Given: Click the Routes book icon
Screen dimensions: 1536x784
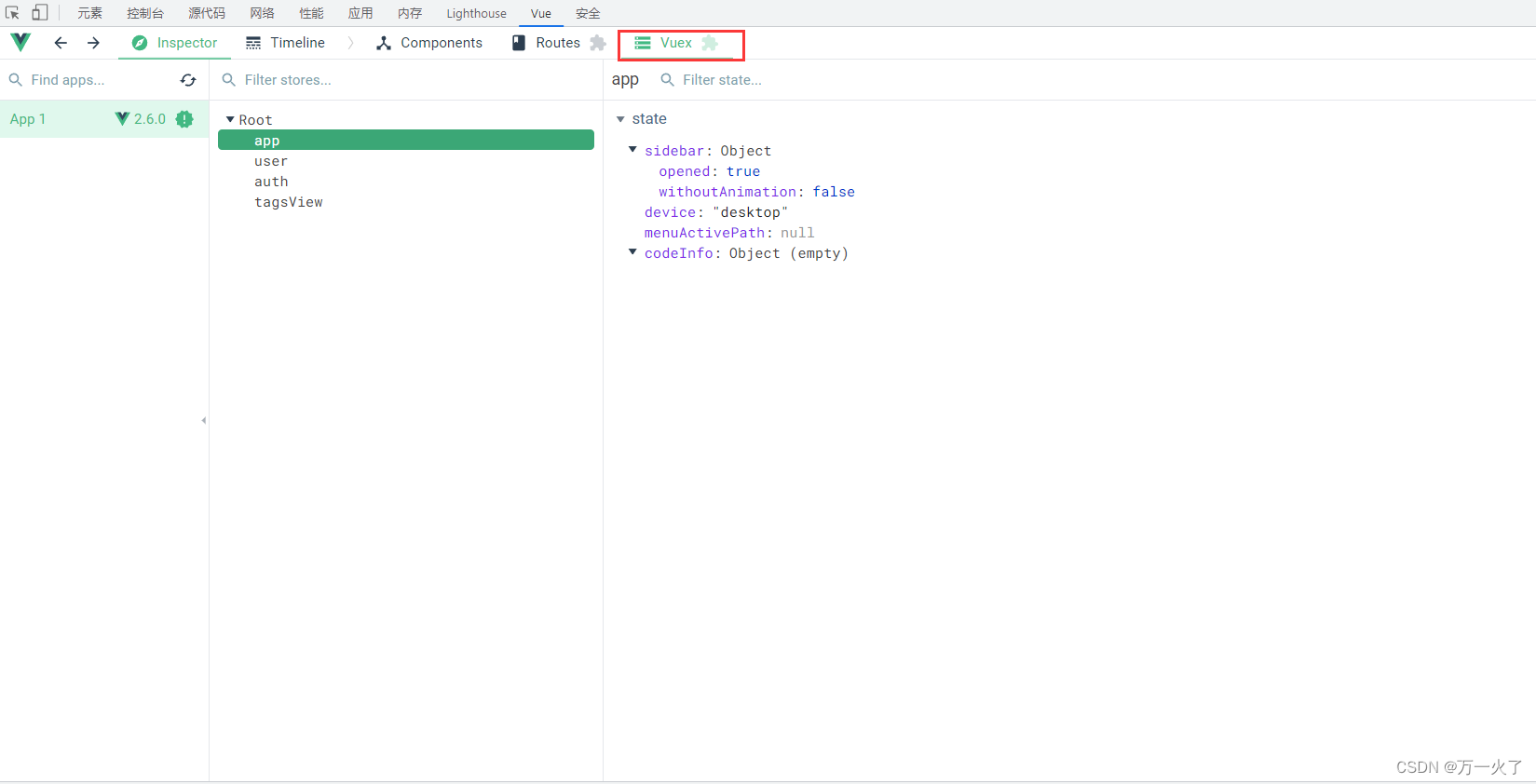Looking at the screenshot, I should [519, 43].
